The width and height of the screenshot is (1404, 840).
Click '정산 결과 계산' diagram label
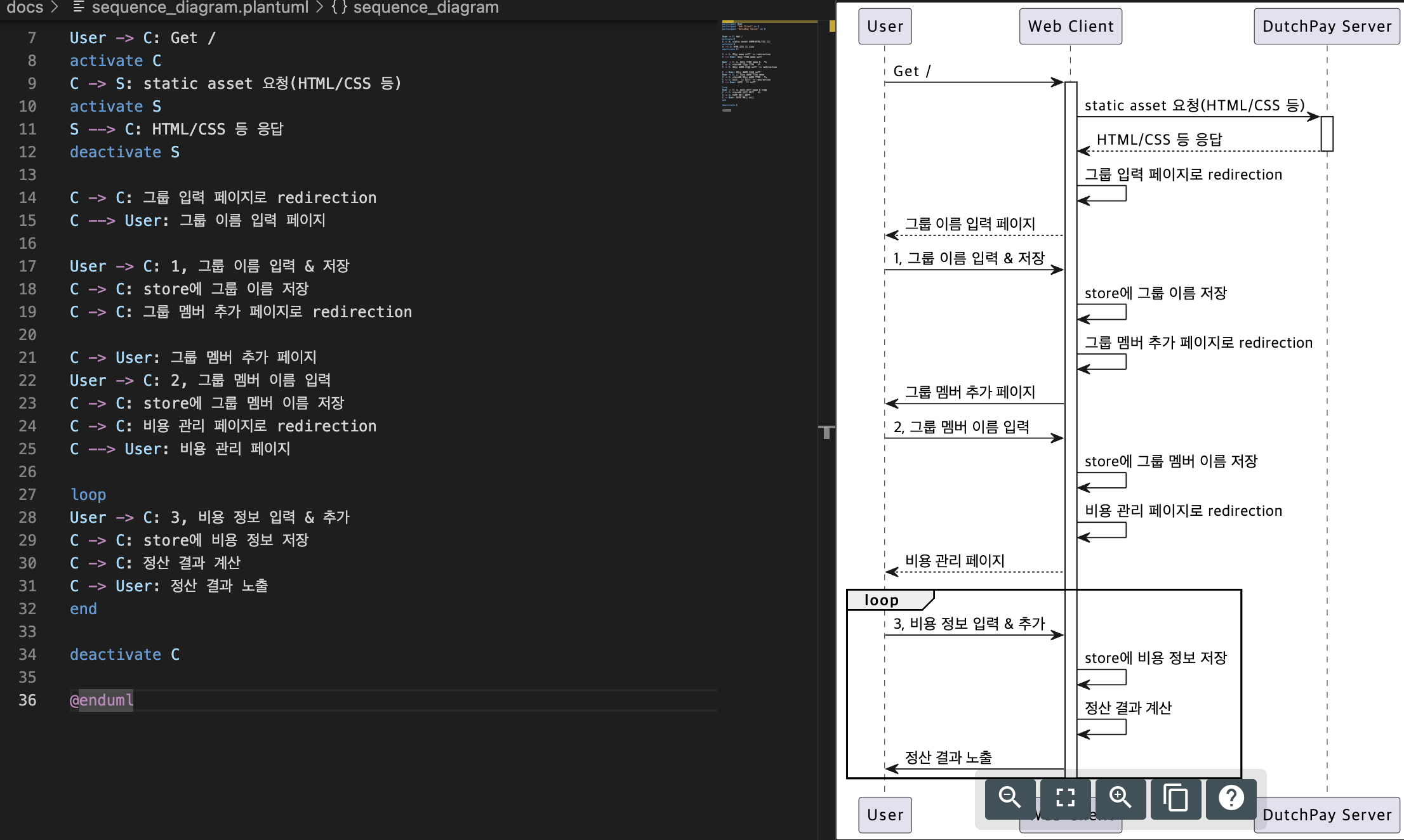click(x=1128, y=708)
